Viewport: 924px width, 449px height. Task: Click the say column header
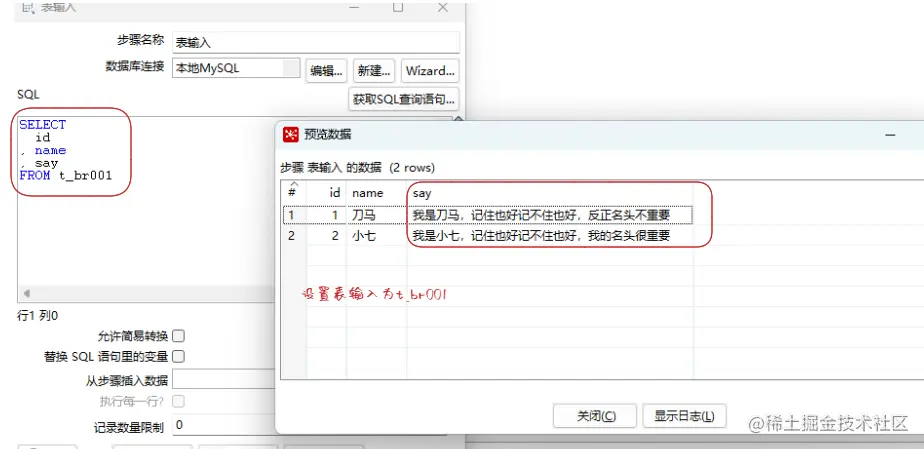pos(550,193)
